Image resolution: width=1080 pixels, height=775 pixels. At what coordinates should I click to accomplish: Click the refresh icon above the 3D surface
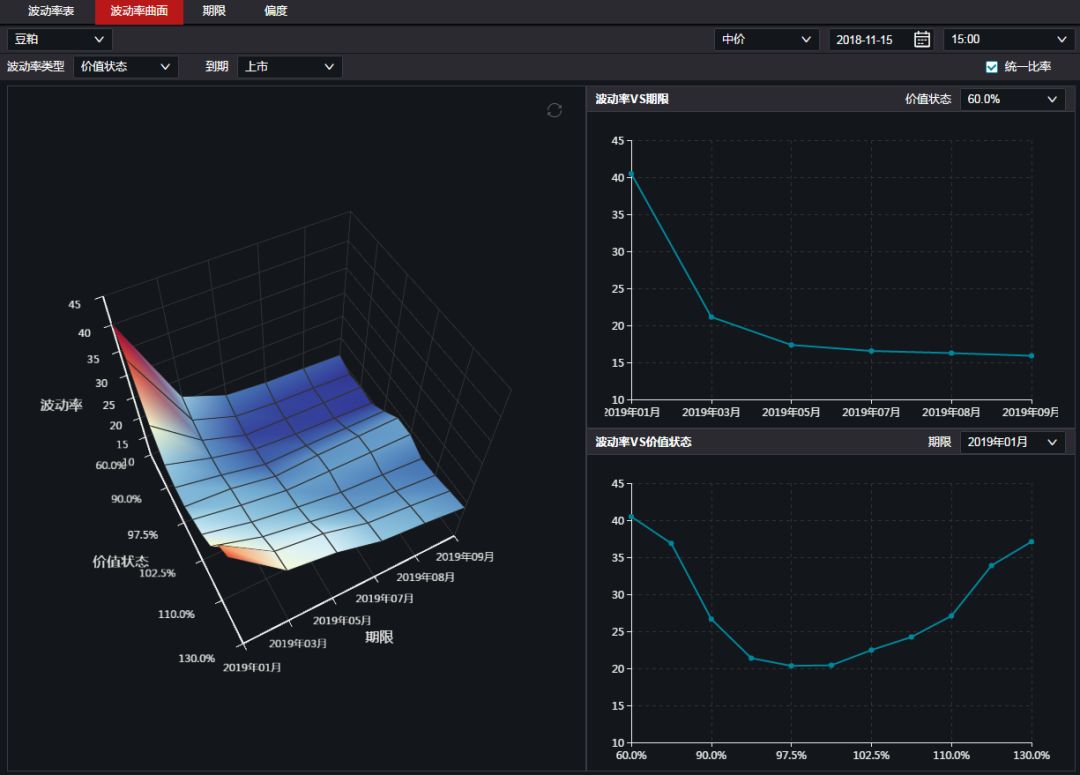click(554, 110)
